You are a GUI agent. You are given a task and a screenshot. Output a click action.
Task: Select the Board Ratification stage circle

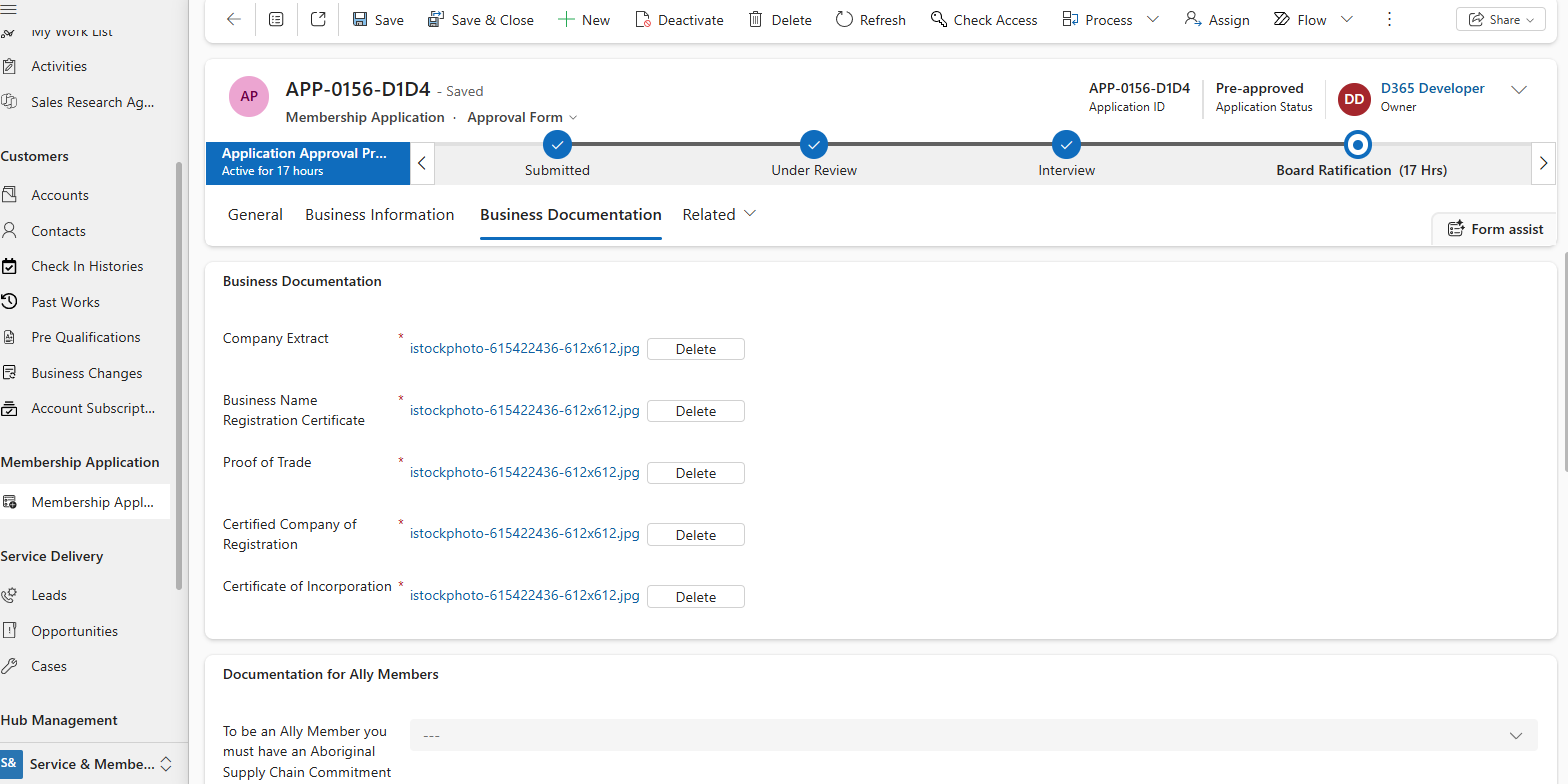pos(1357,145)
